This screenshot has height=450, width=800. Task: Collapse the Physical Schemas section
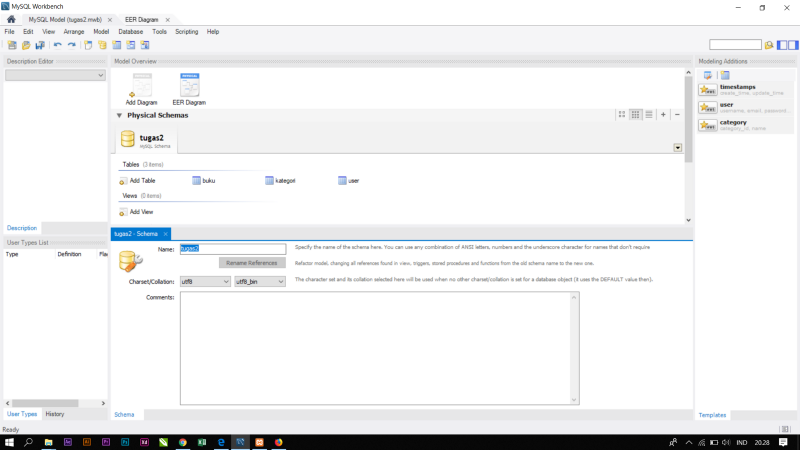120,115
